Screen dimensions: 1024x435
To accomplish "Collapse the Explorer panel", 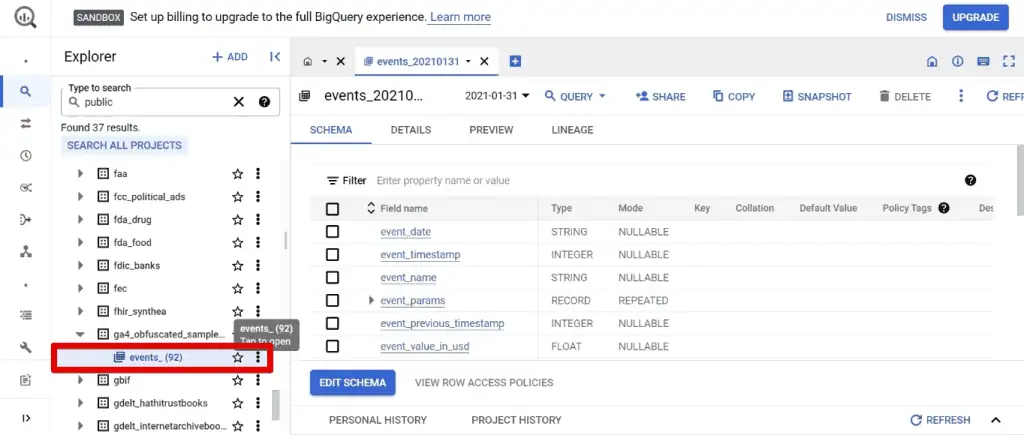I will coord(275,57).
